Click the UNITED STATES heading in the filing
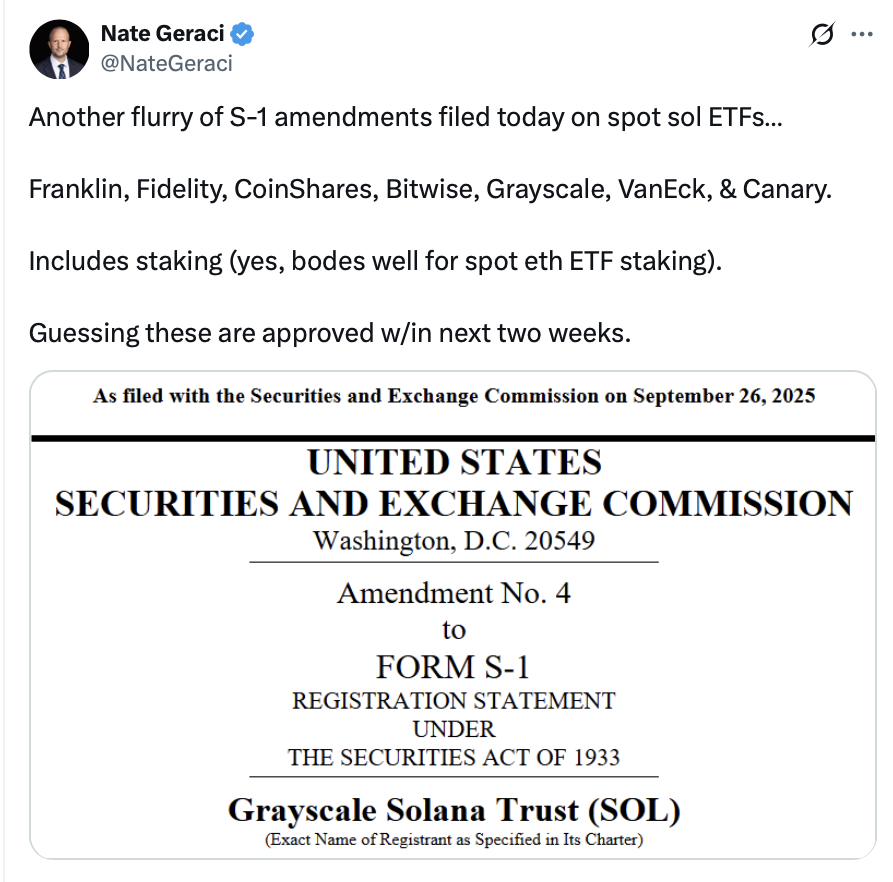This screenshot has width=893, height=882. [x=454, y=463]
